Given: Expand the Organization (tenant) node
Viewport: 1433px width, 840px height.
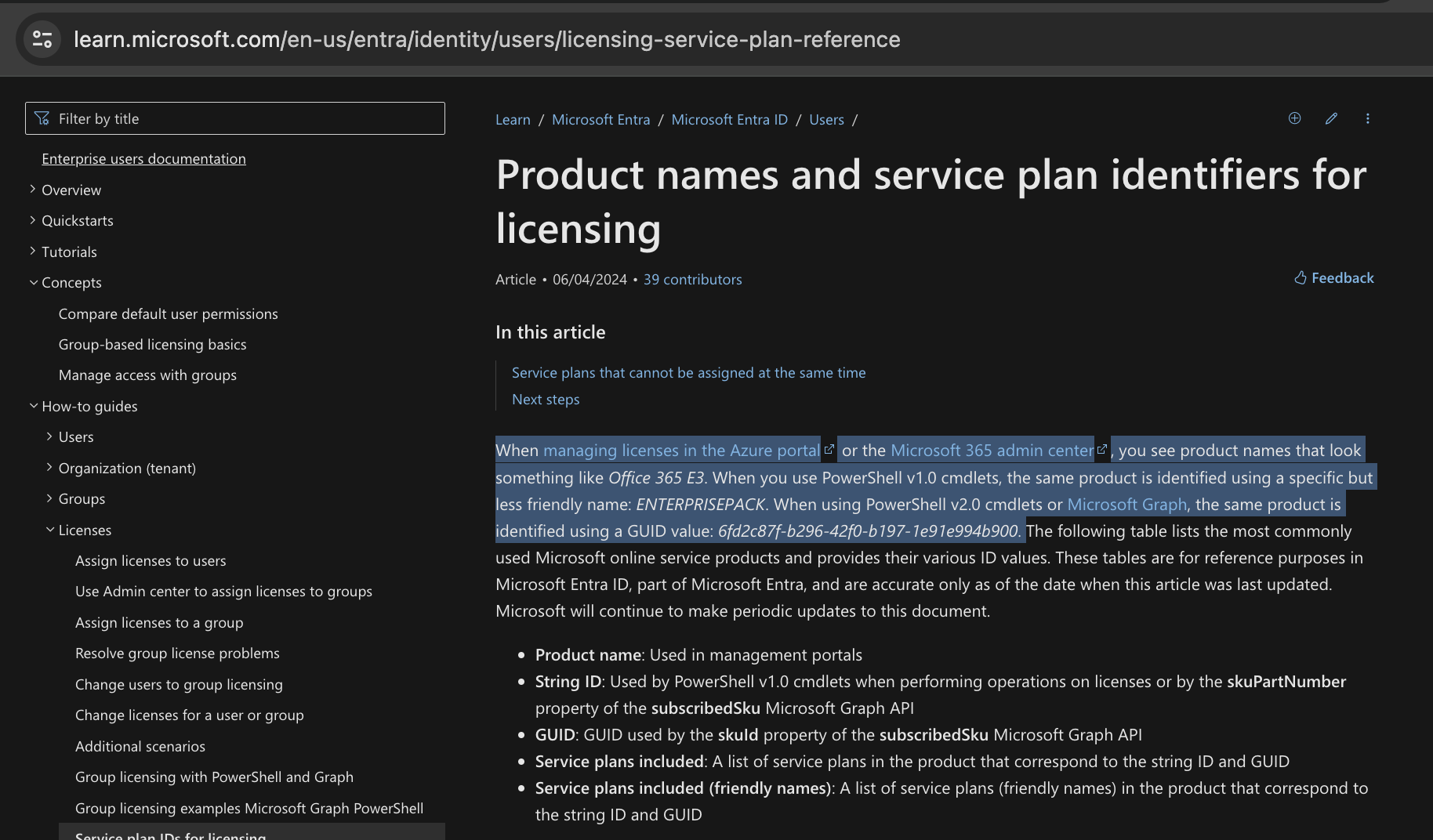Looking at the screenshot, I should coord(50,468).
